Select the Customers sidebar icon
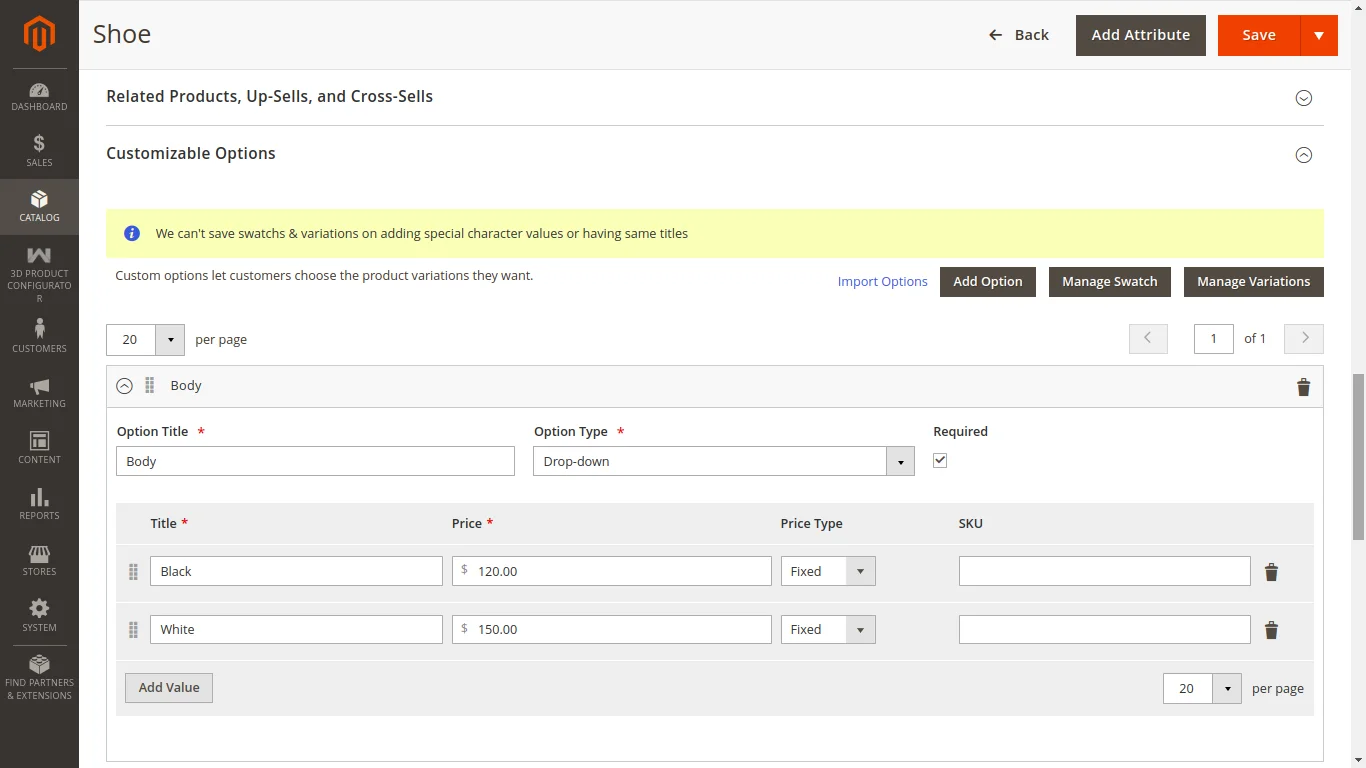Image resolution: width=1366 pixels, height=768 pixels. point(39,330)
